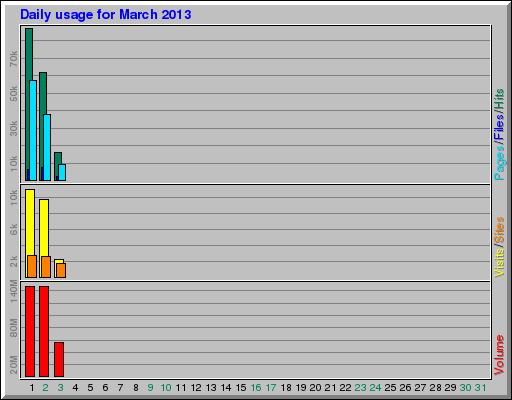Click day '8' on the x-axis
Screen dimensions: 512x400
(x=136, y=388)
